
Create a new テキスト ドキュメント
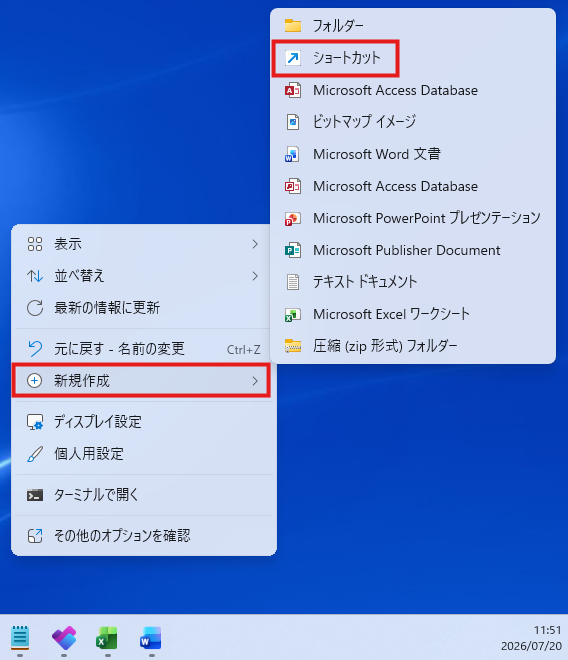(413, 282)
